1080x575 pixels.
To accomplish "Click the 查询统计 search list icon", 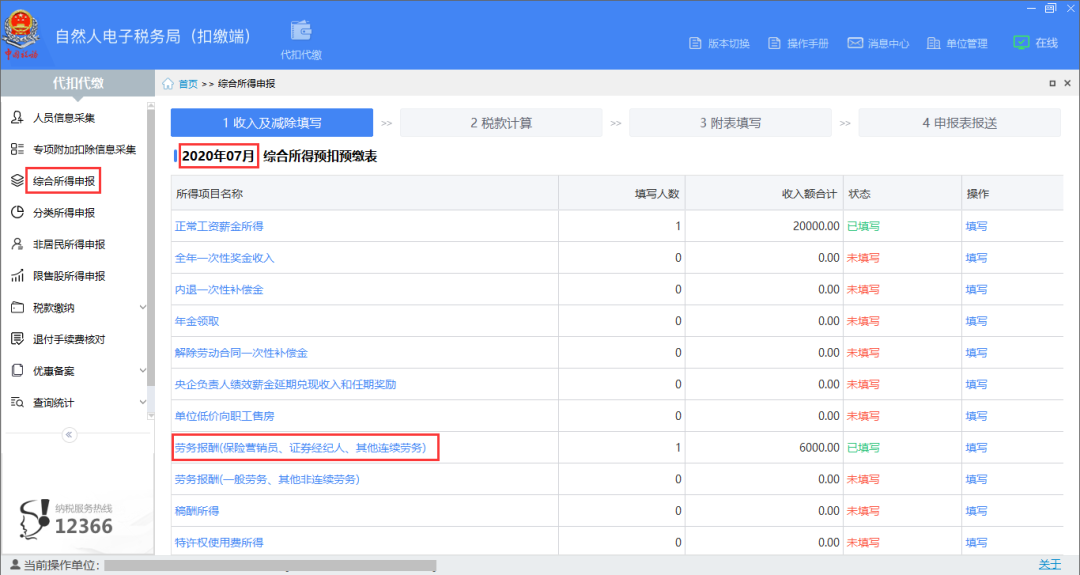I will 17,402.
